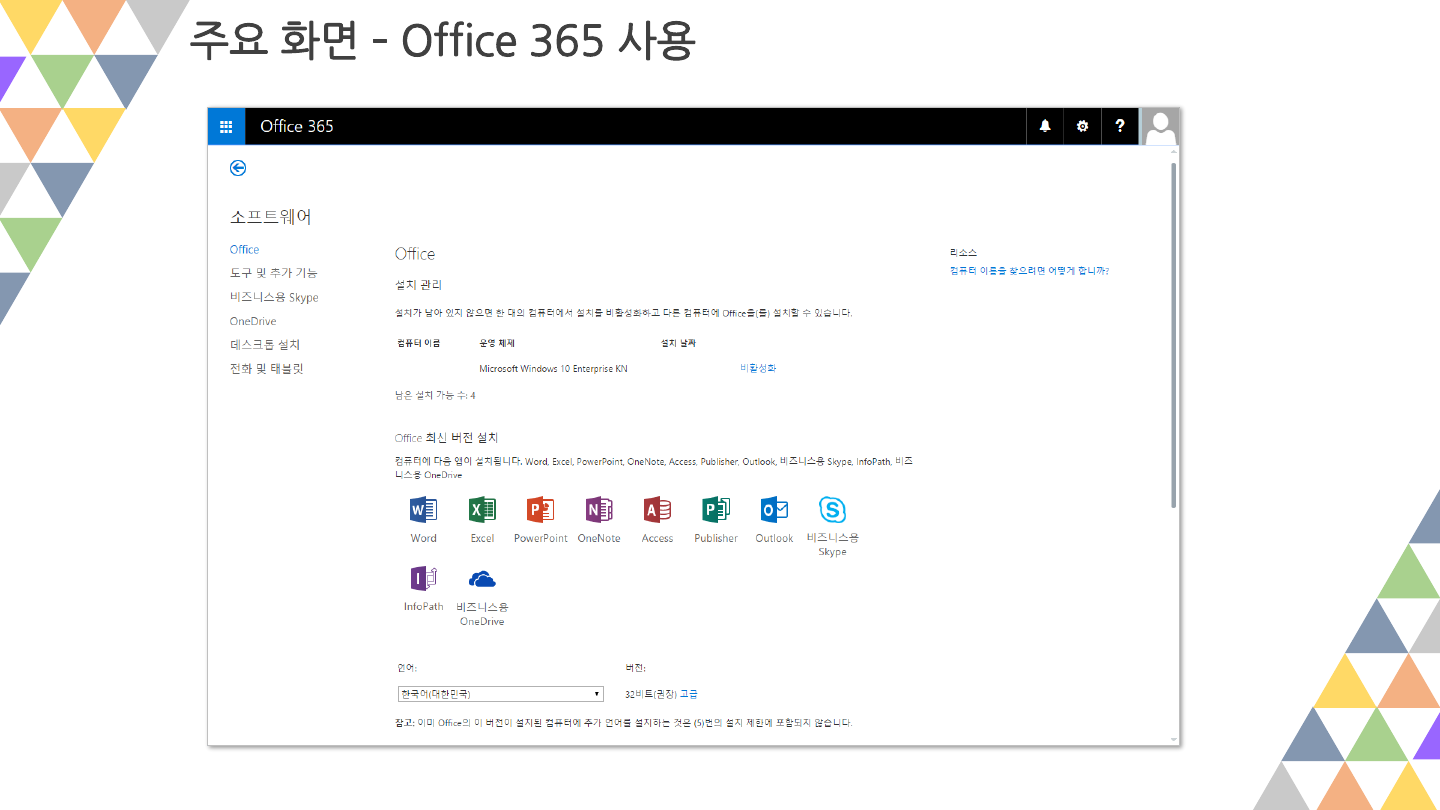Select 도구 및 추가 기능 menu item
Screen dimensions: 1440x810
point(274,273)
